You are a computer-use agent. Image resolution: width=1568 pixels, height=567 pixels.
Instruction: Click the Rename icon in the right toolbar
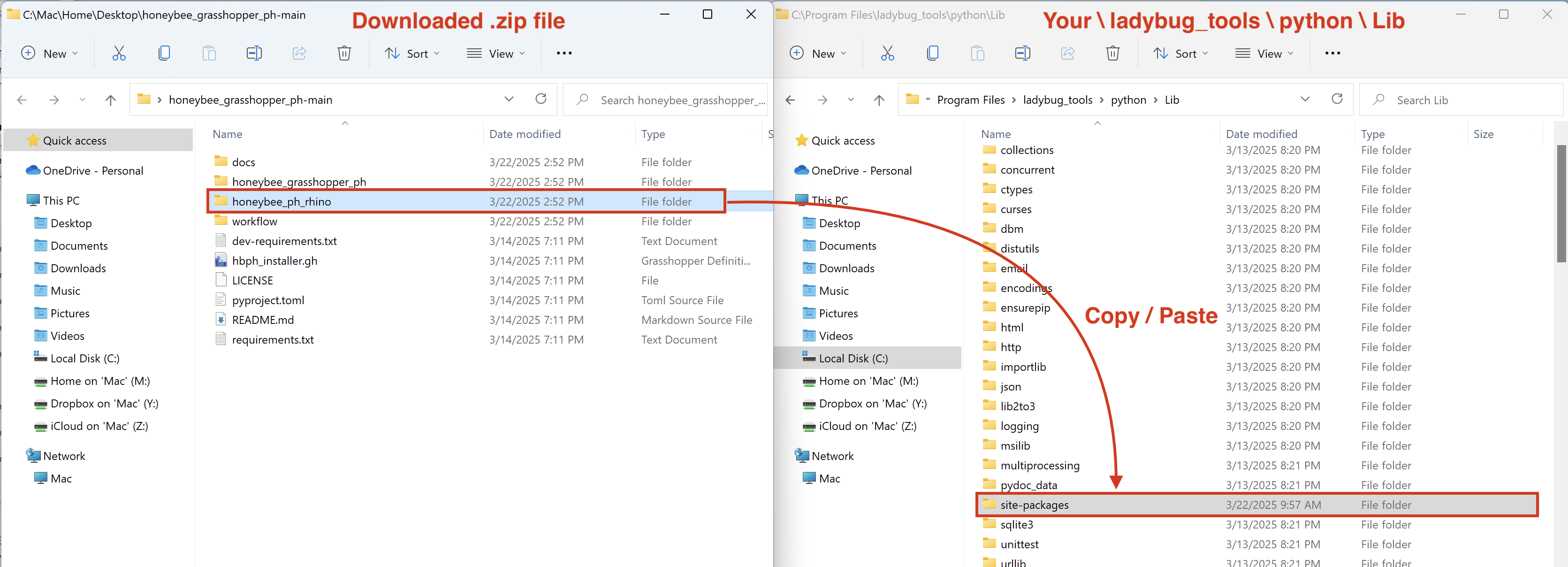(x=1023, y=53)
